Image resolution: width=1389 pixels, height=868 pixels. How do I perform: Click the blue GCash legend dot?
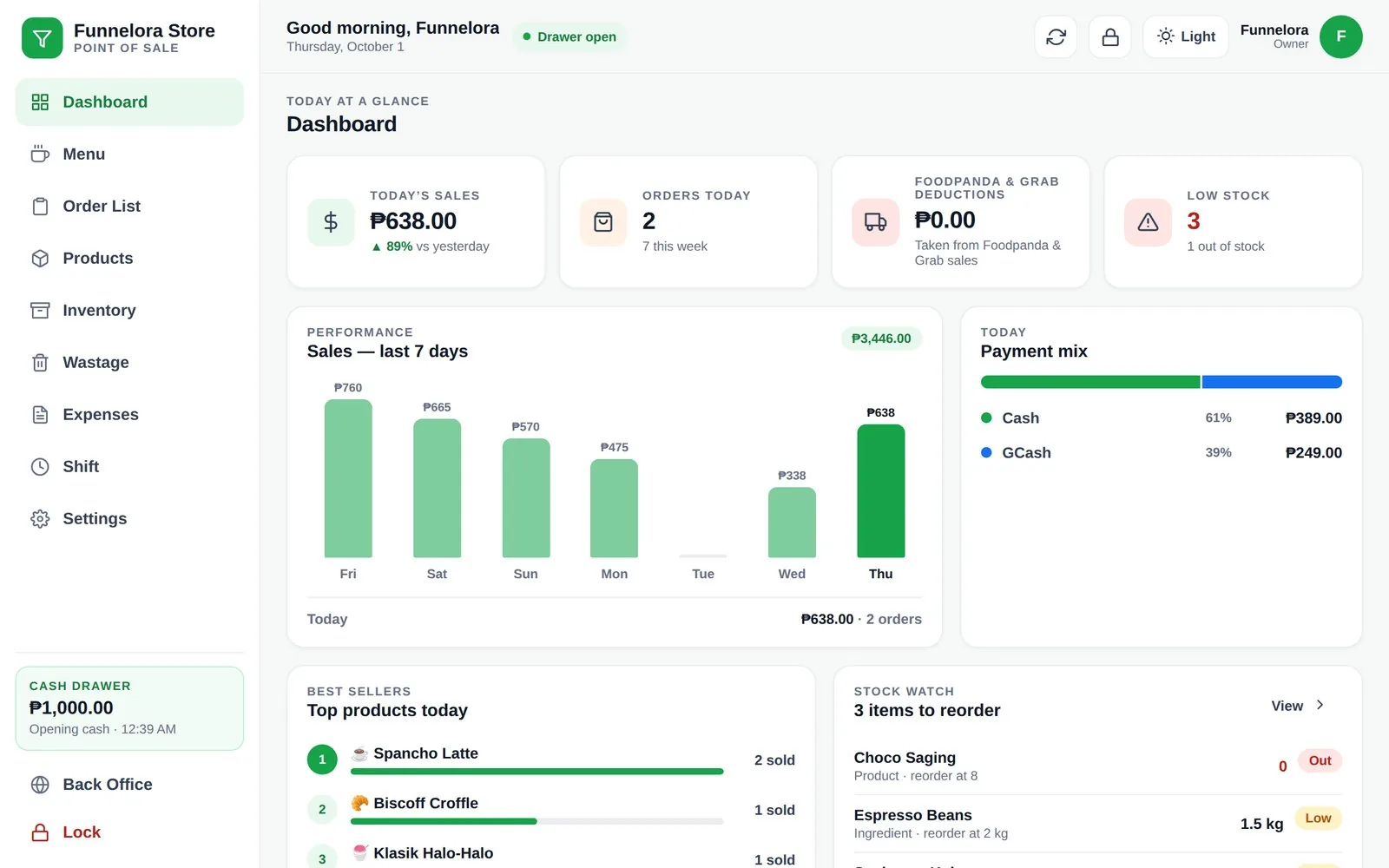(x=986, y=452)
